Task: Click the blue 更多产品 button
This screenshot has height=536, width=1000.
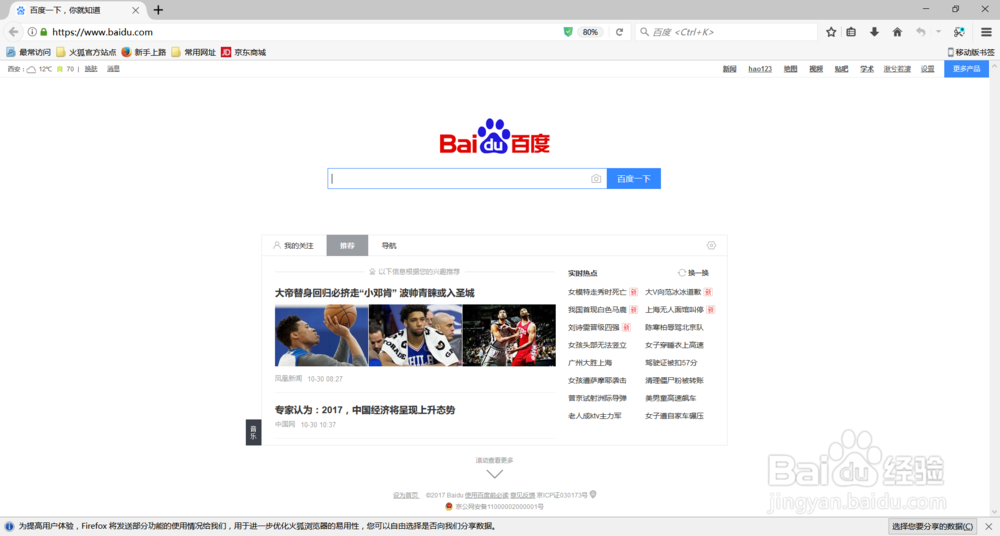Action: [966, 69]
